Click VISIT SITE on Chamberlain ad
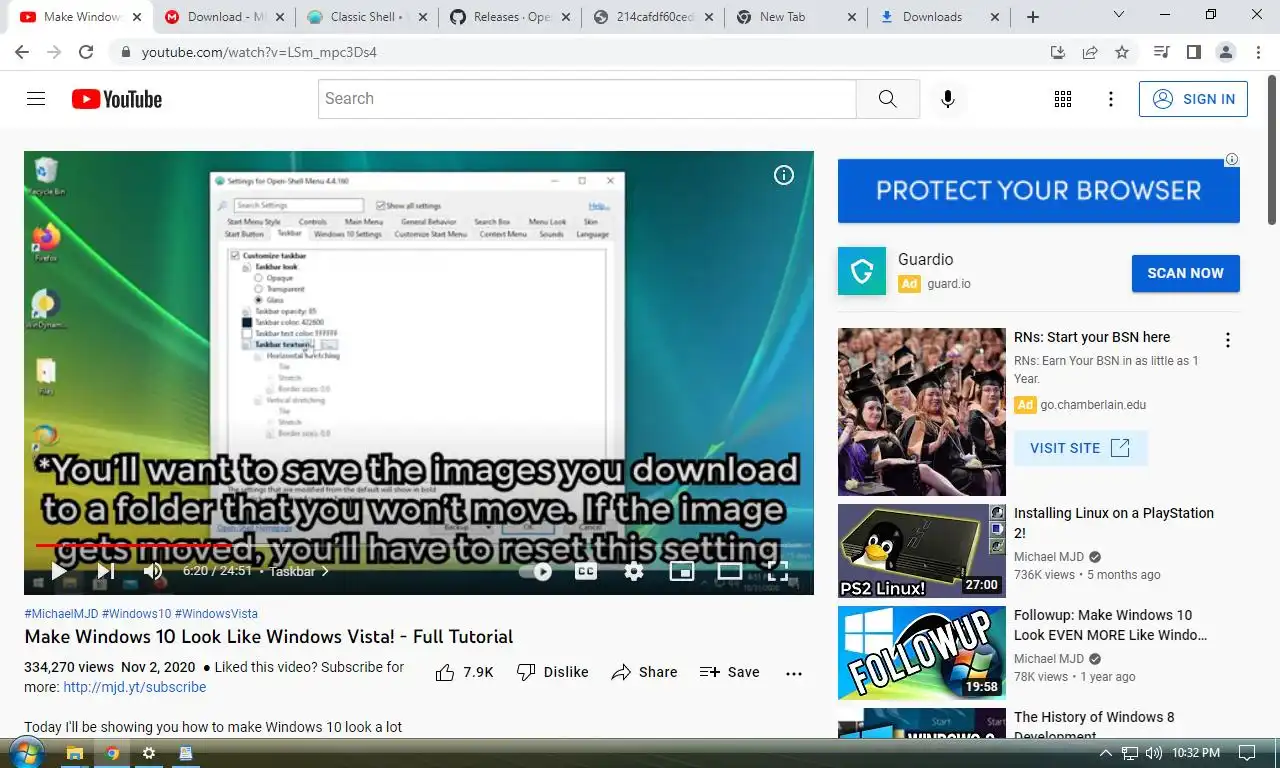The image size is (1280, 768). click(1080, 448)
